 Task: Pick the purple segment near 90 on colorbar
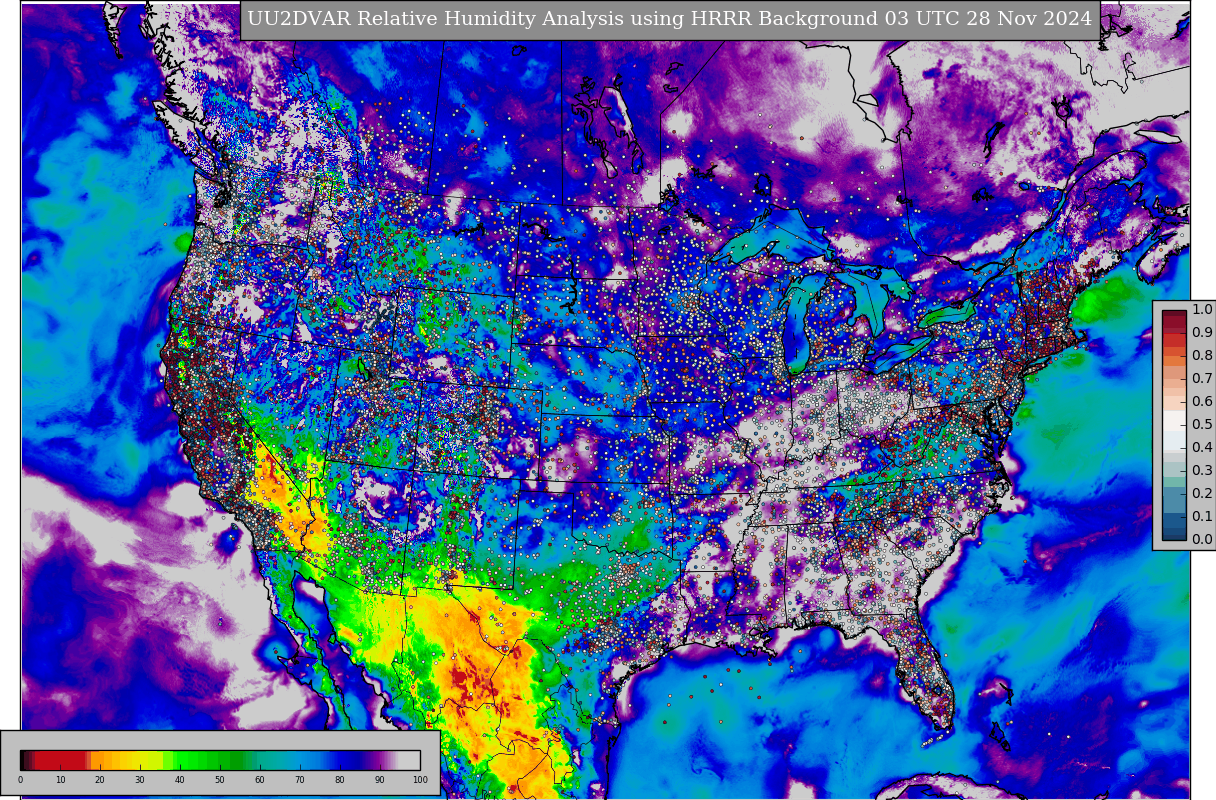coord(378,760)
